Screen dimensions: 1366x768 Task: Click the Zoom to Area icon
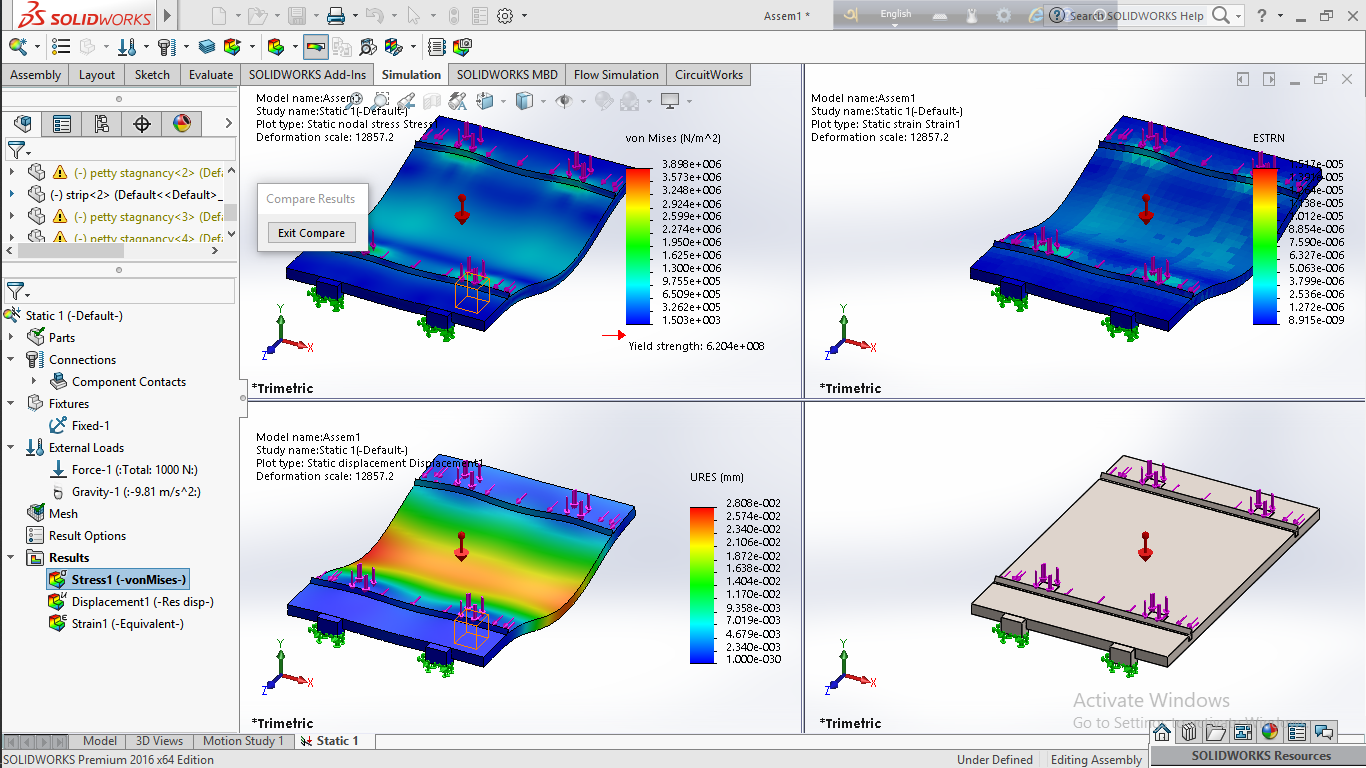click(x=380, y=100)
